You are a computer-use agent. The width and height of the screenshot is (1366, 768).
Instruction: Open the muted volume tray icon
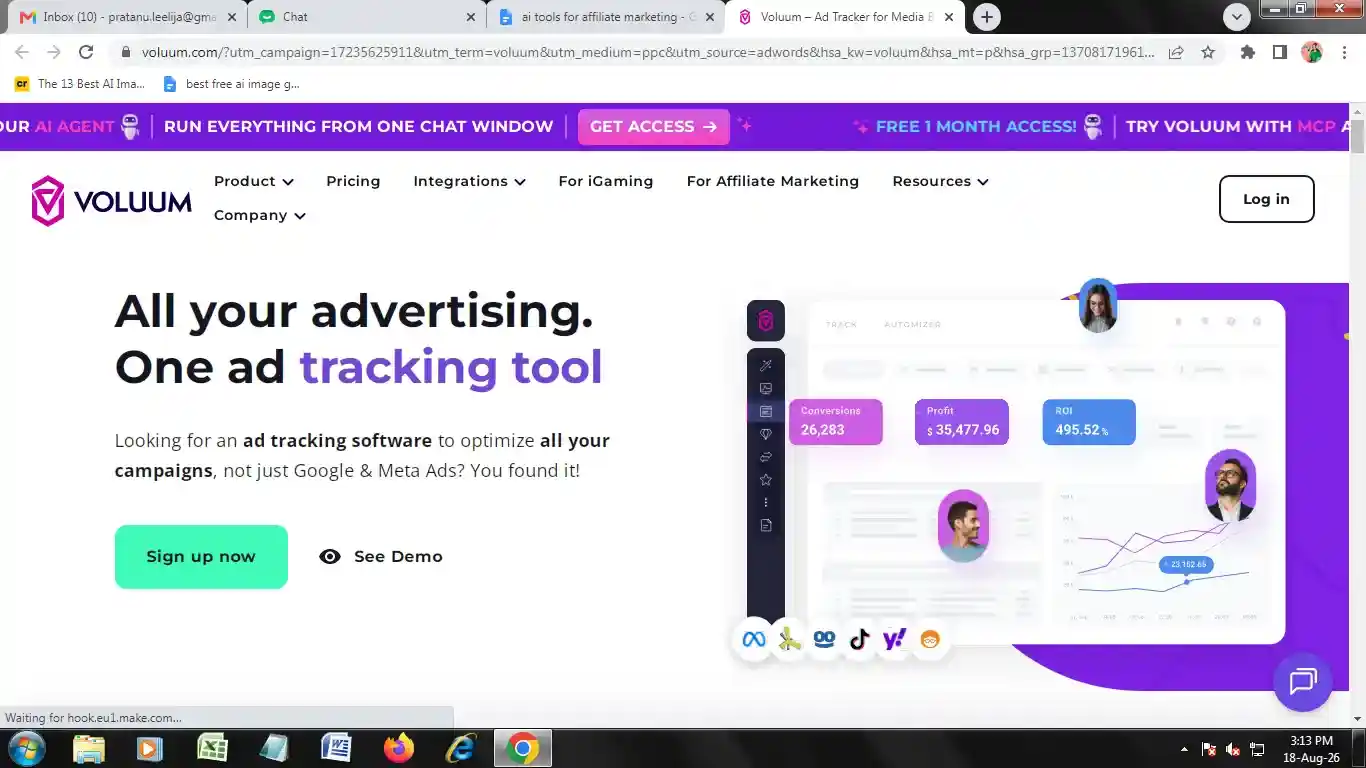(1233, 749)
